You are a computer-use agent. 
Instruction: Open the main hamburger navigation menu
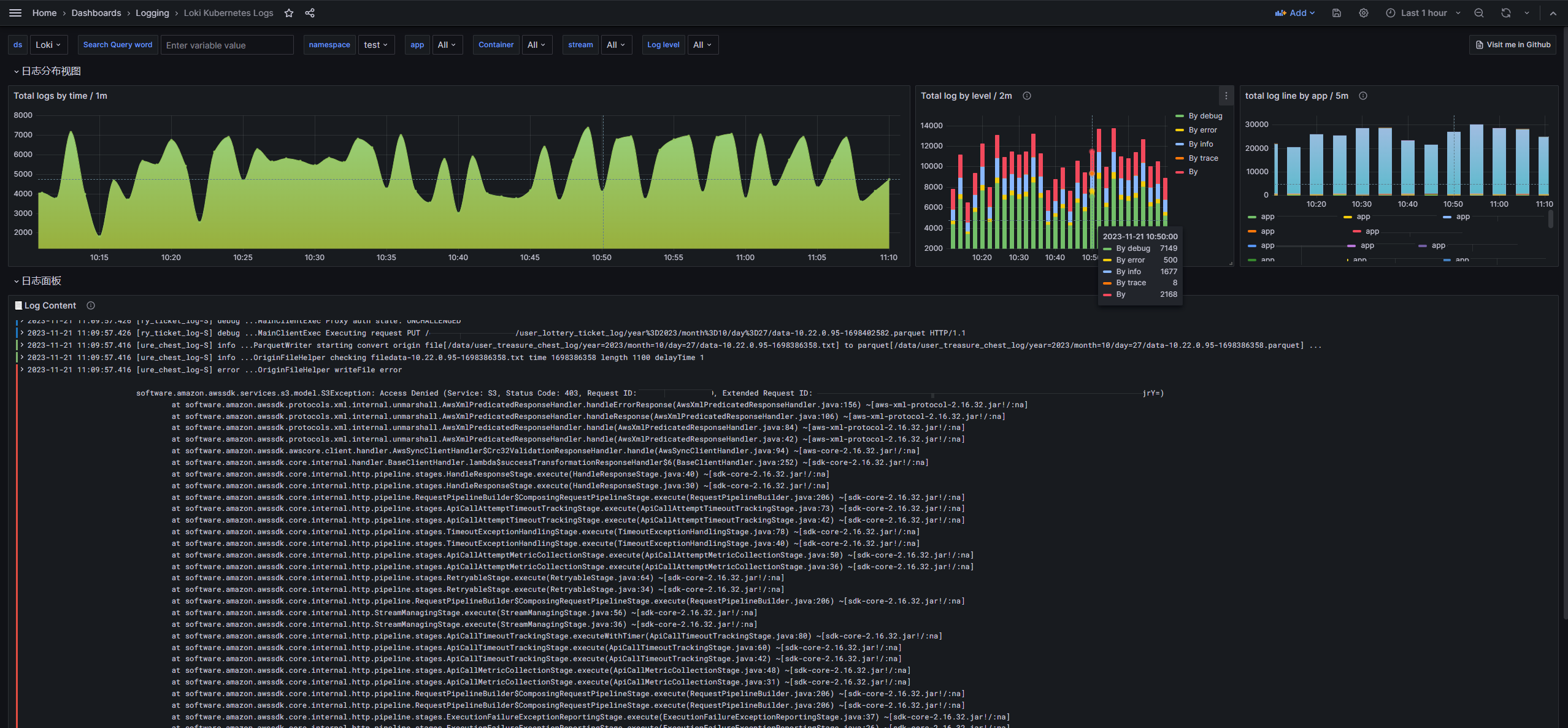coord(16,13)
